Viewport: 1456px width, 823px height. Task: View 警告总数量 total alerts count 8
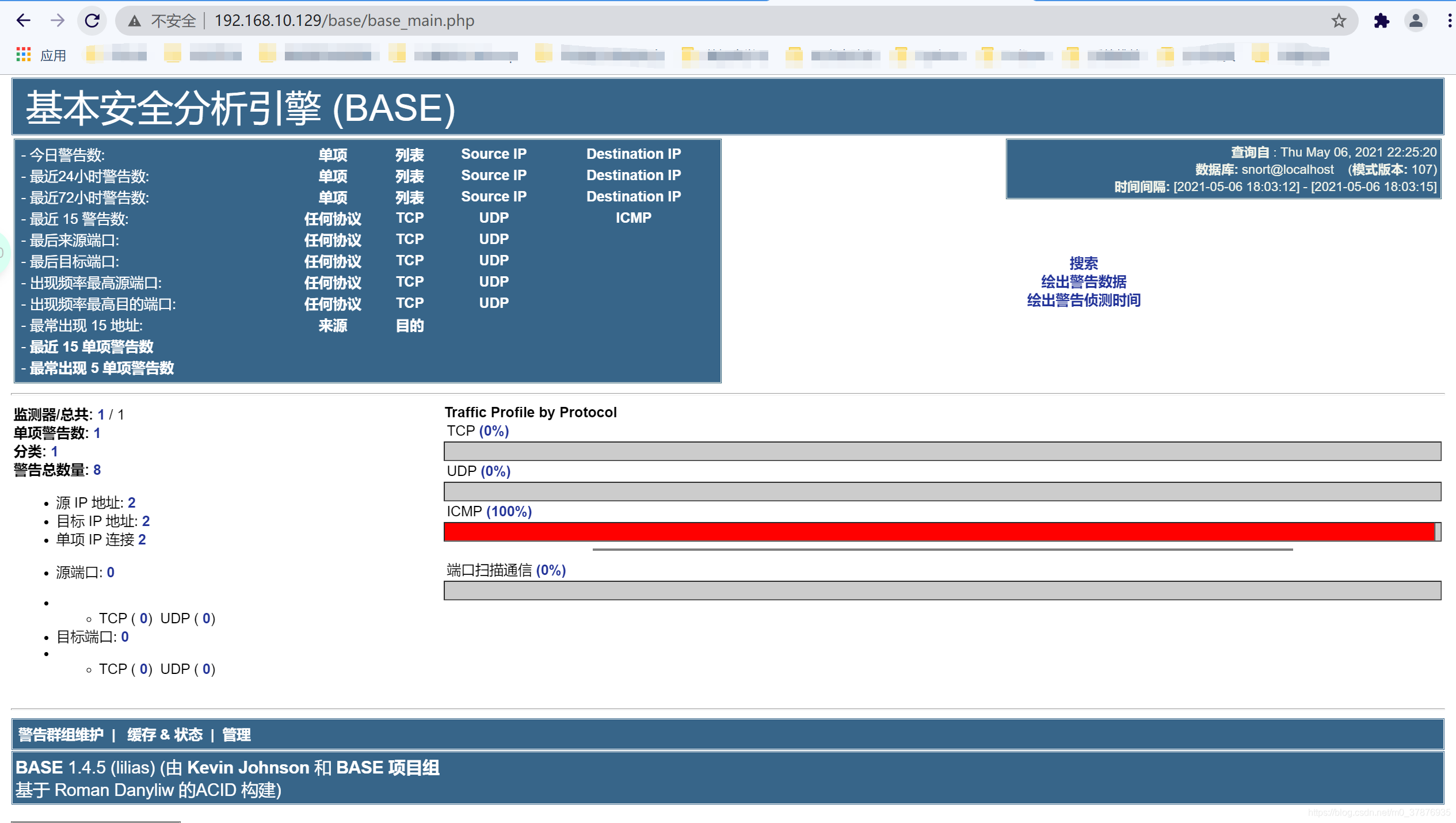97,470
